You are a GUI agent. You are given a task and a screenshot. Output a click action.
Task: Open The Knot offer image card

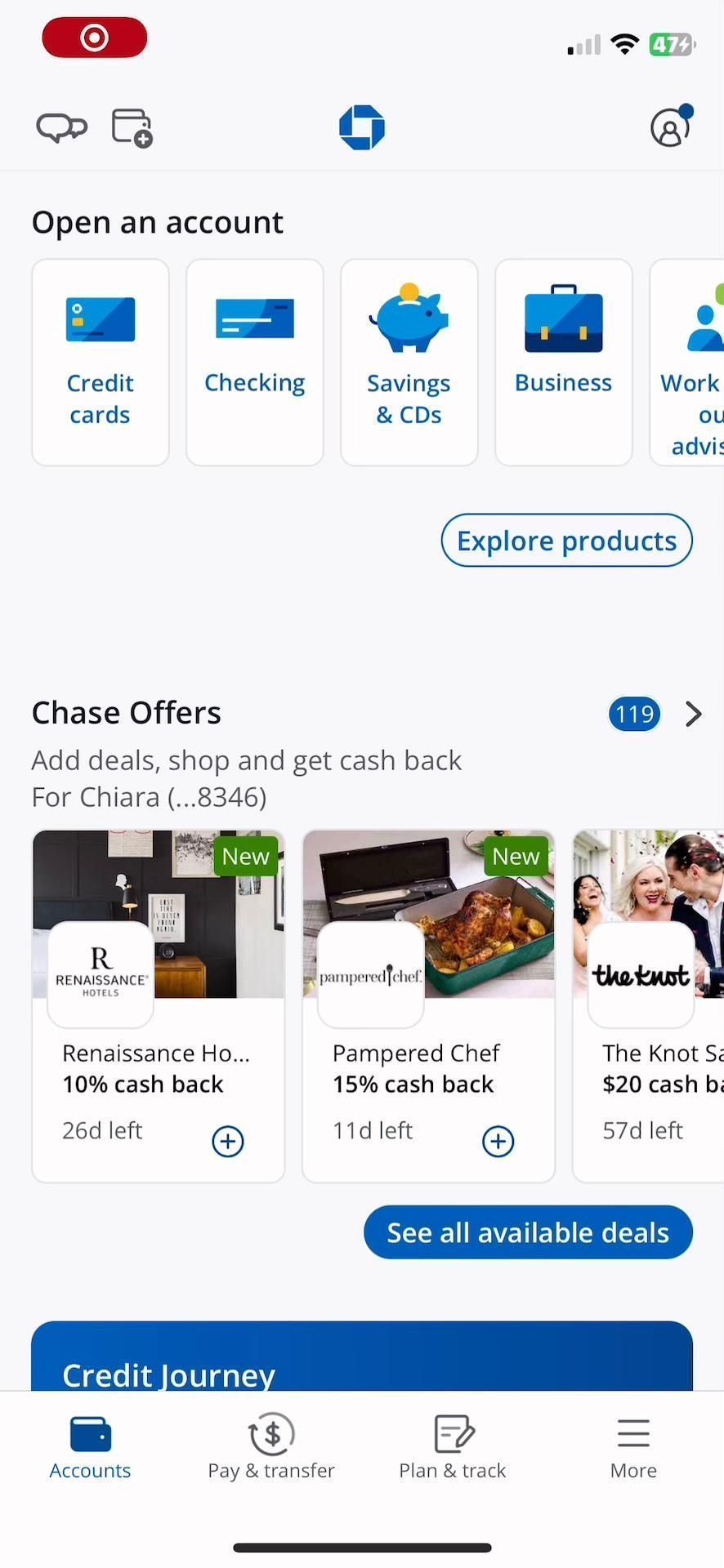(x=649, y=1006)
